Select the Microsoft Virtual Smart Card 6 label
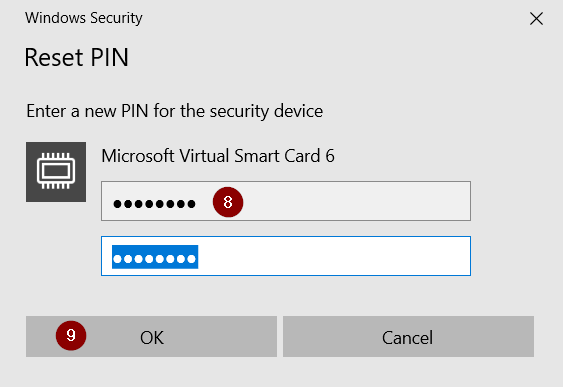 tap(218, 156)
